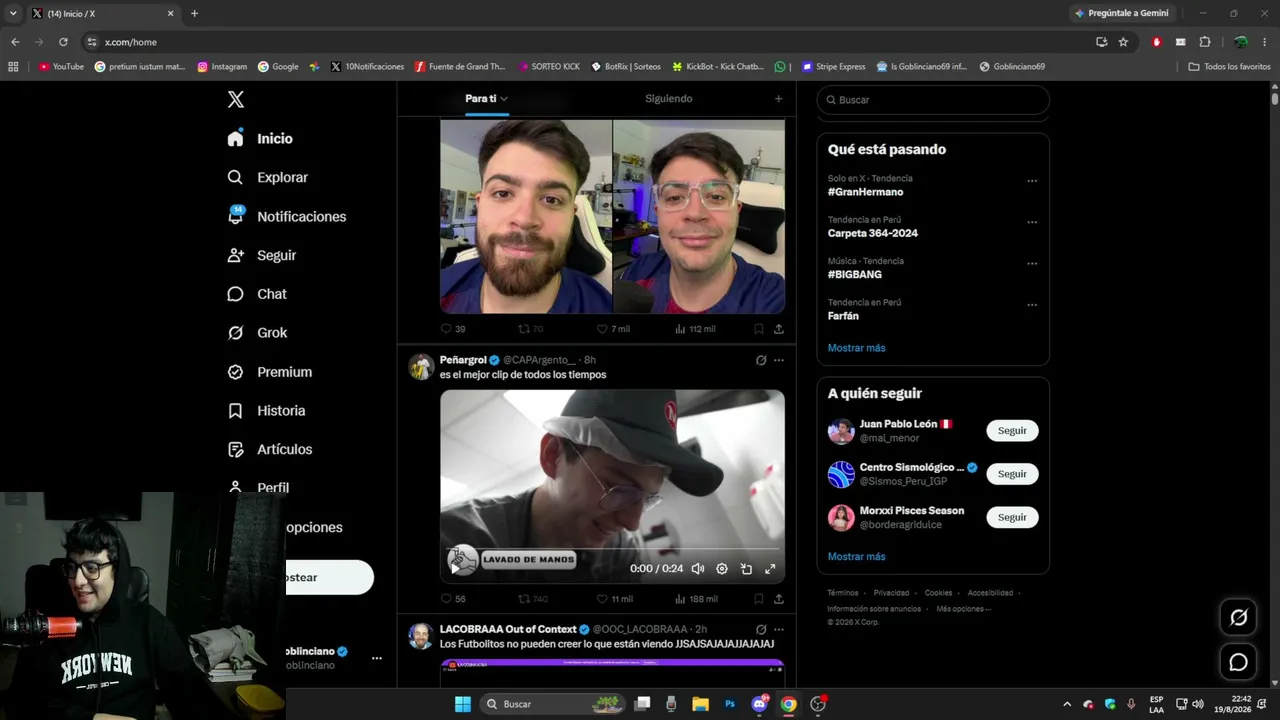This screenshot has height=720, width=1280.
Task: Open the YouTube bookmark
Action: pos(61,67)
